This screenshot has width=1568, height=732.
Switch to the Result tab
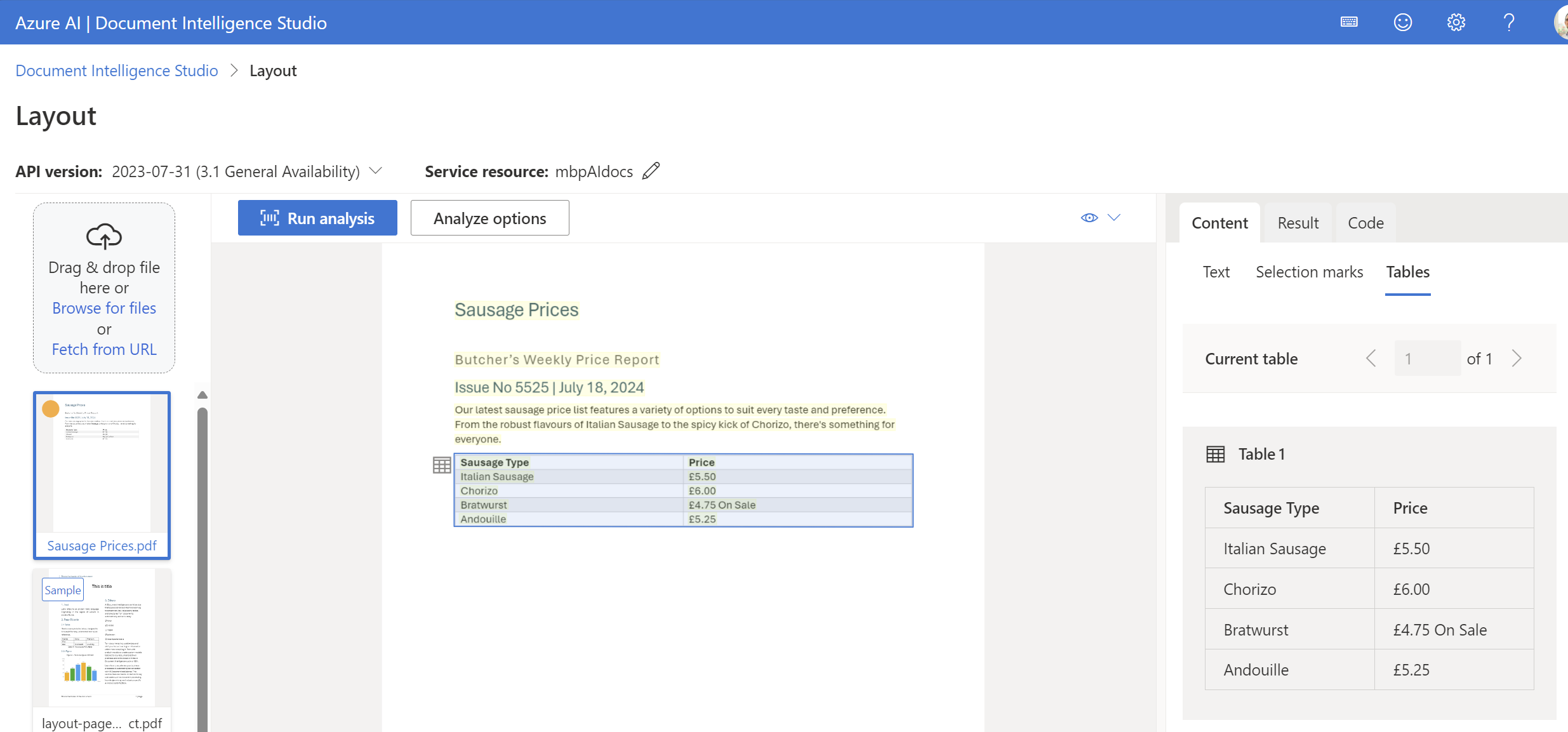point(1298,223)
